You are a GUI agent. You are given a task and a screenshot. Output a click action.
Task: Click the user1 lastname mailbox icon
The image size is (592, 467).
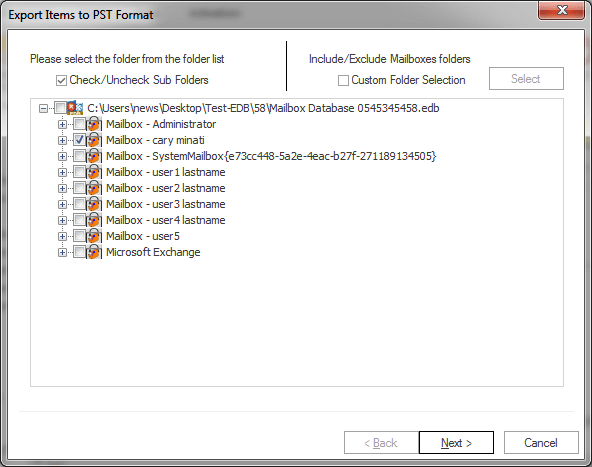pos(94,172)
